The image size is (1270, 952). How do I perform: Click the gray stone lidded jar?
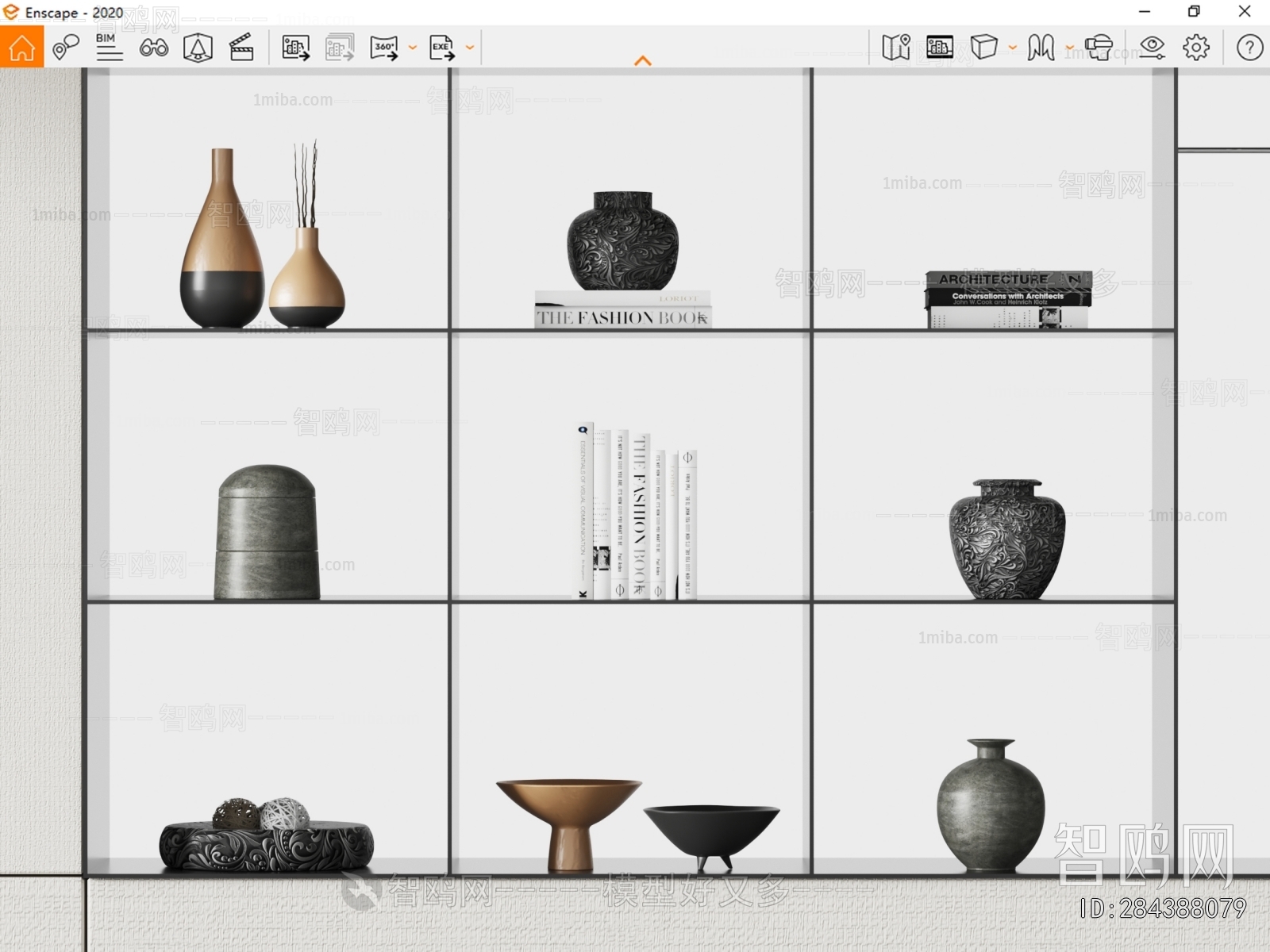(267, 532)
